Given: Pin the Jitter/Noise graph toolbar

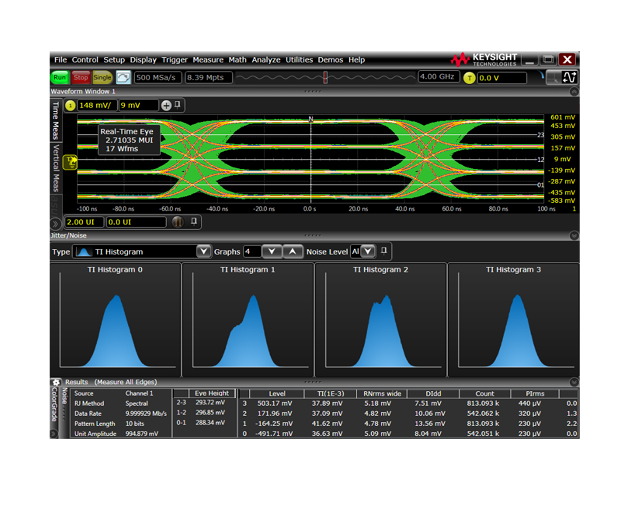Looking at the screenshot, I should (384, 251).
